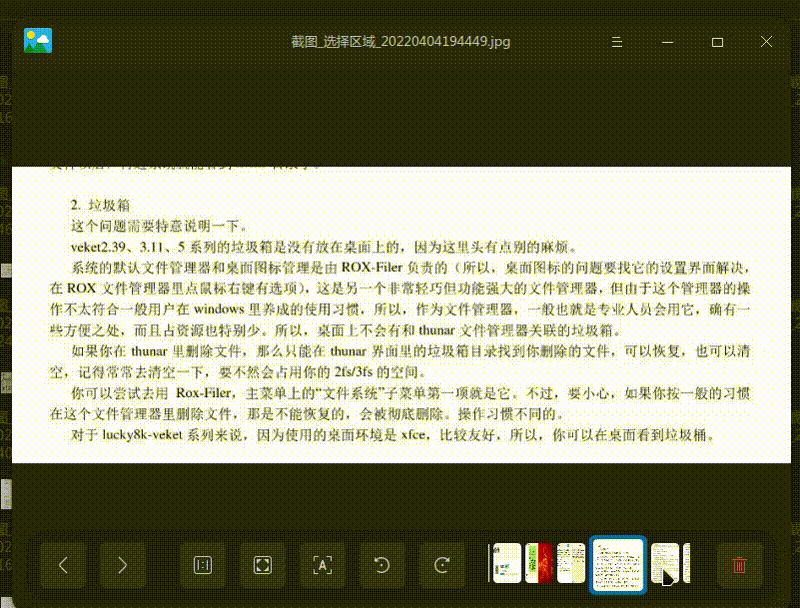Image resolution: width=800 pixels, height=608 pixels.
Task: Select the two-column document thumbnail
Action: pyautogui.click(x=571, y=563)
